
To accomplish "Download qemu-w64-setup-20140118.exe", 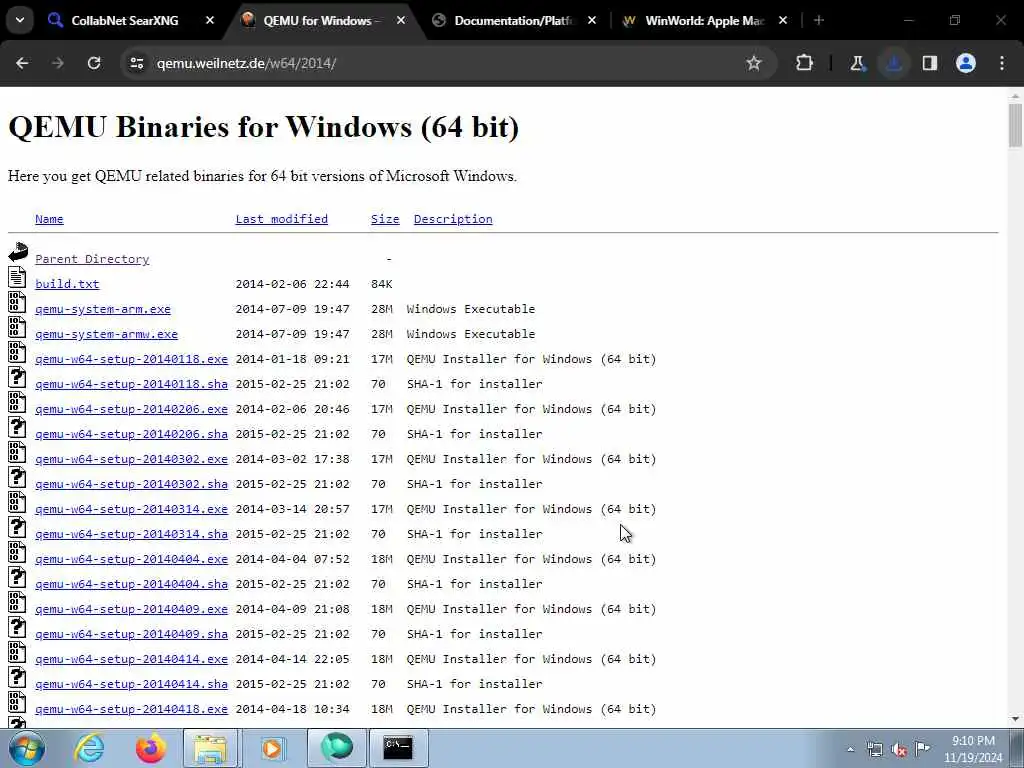I will click(x=131, y=359).
